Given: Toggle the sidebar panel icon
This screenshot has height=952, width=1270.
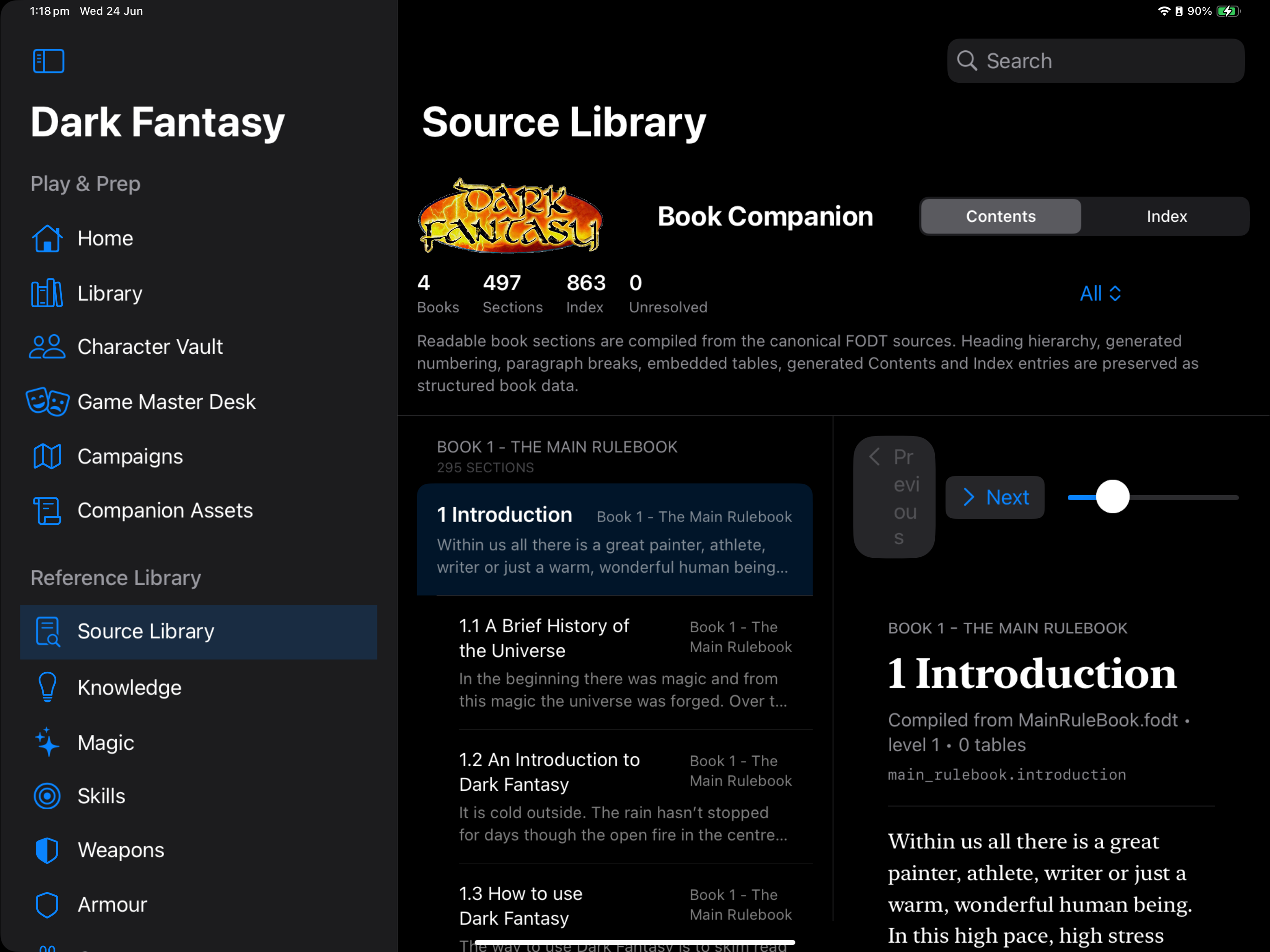Looking at the screenshot, I should click(48, 61).
